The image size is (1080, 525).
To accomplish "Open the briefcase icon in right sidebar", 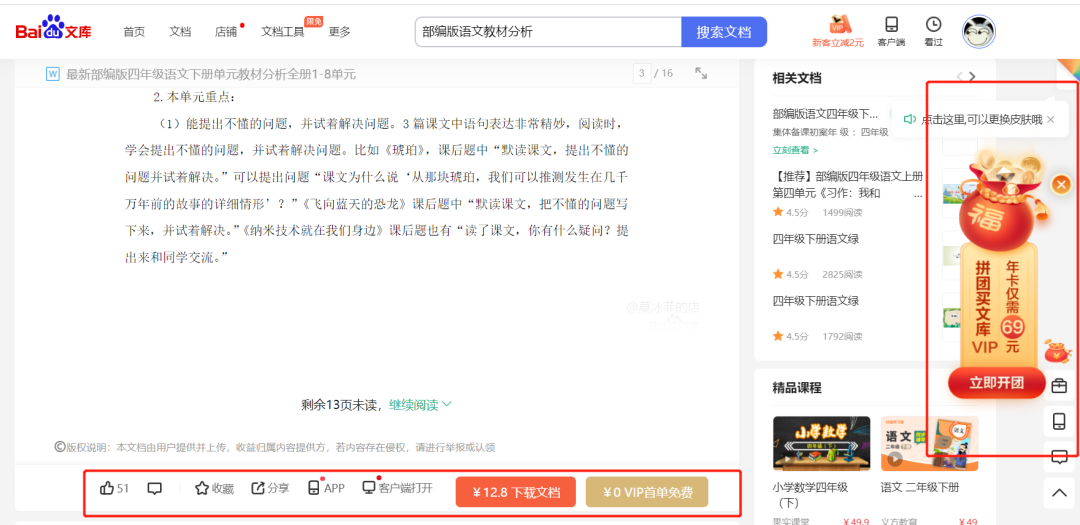I will (1059, 384).
